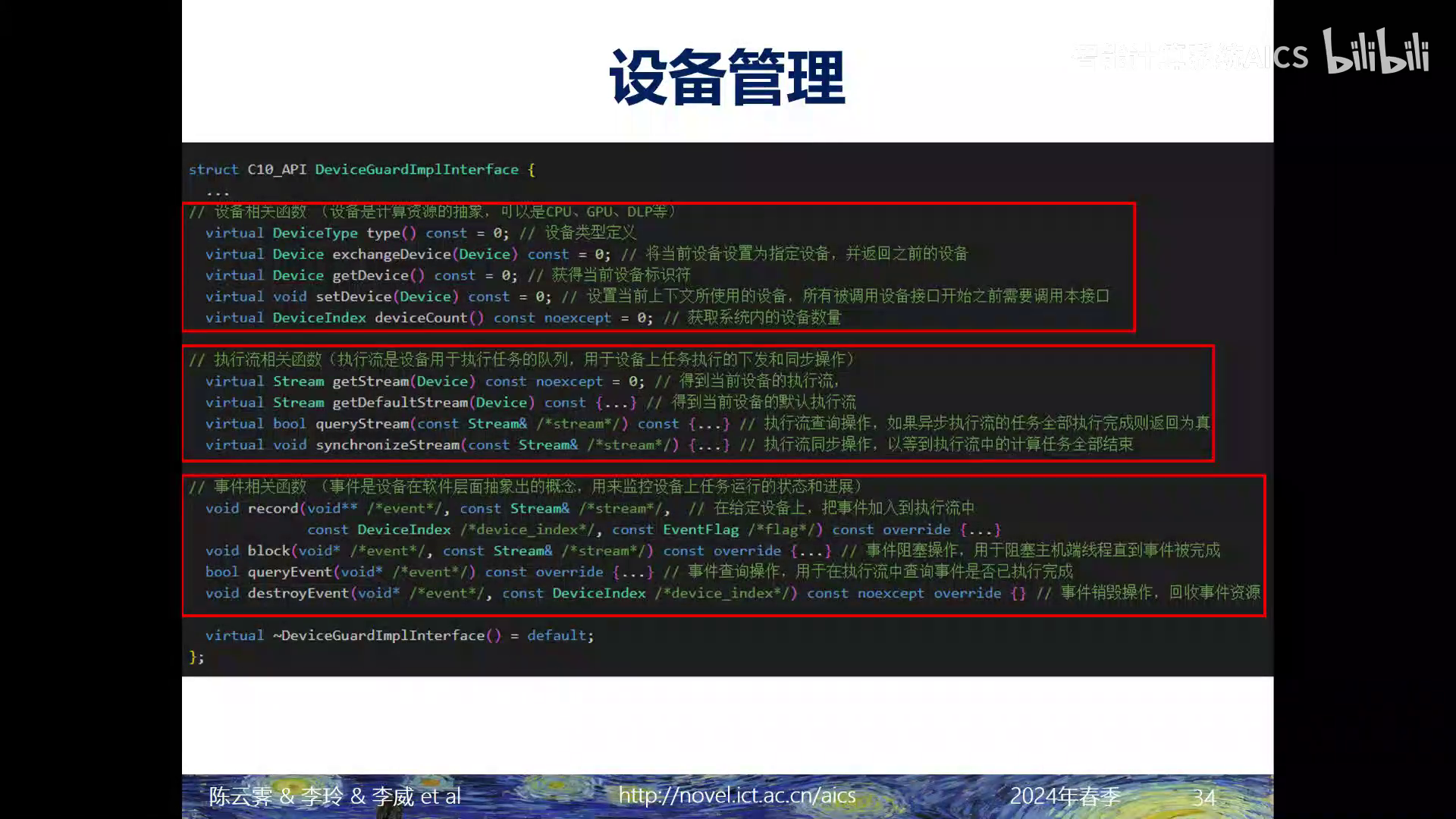Click the getStream function name
1456x819 pixels.
371,381
